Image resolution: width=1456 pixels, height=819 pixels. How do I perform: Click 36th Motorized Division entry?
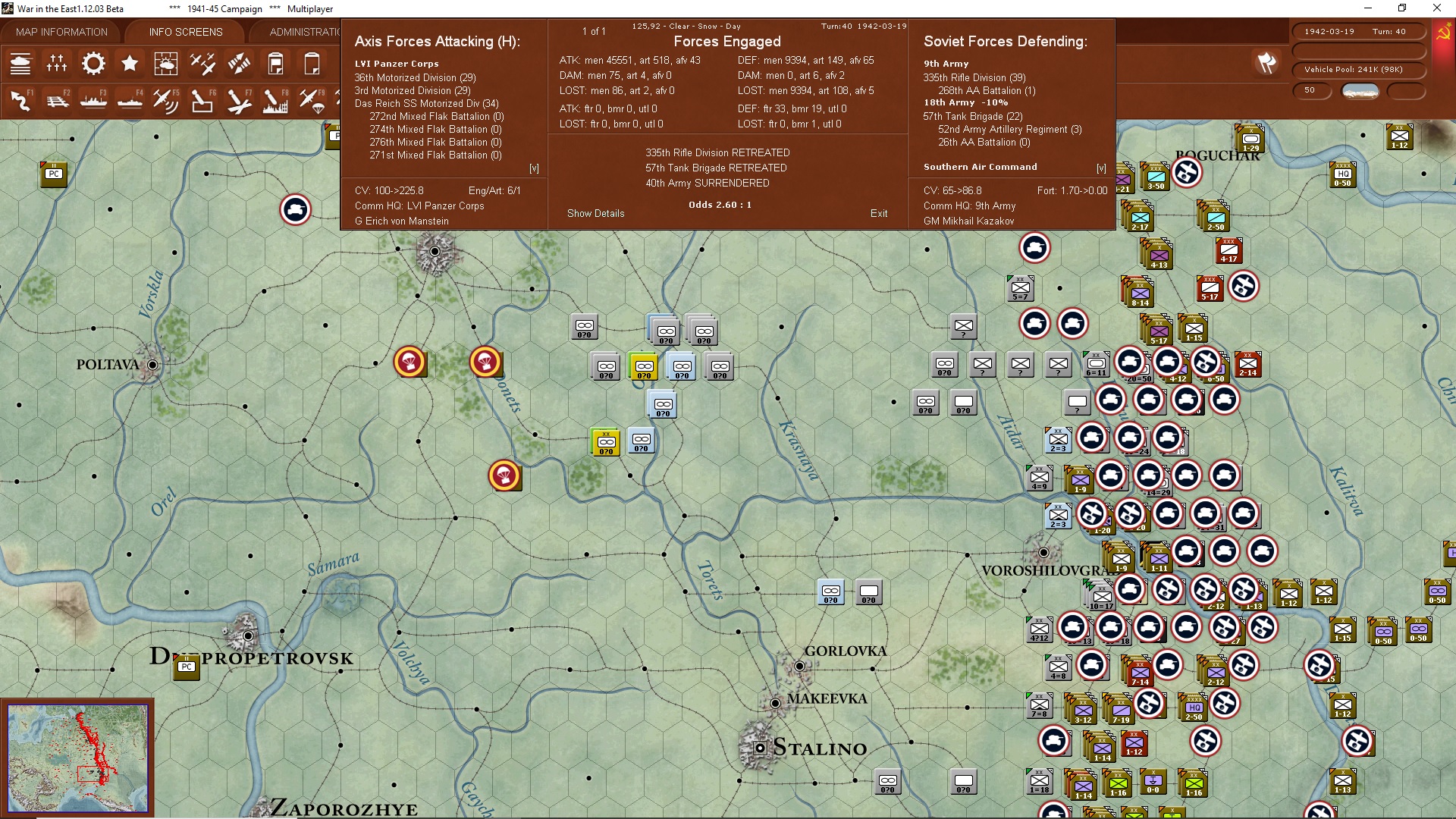pos(415,77)
